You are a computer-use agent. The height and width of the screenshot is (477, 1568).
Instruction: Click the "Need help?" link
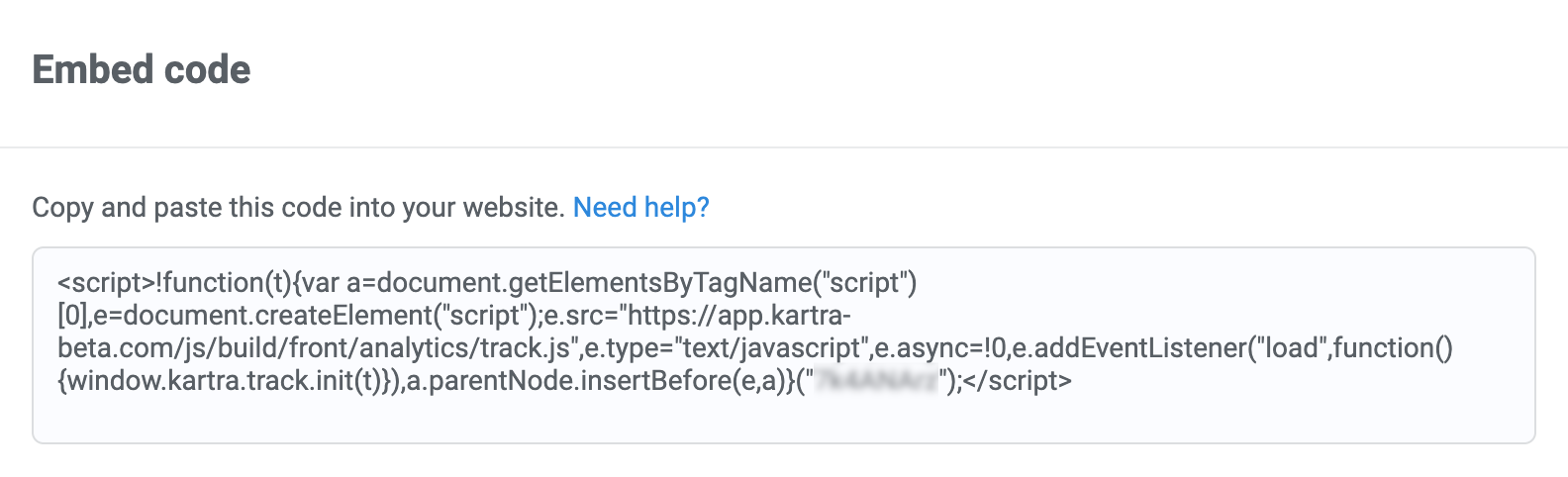tap(640, 208)
